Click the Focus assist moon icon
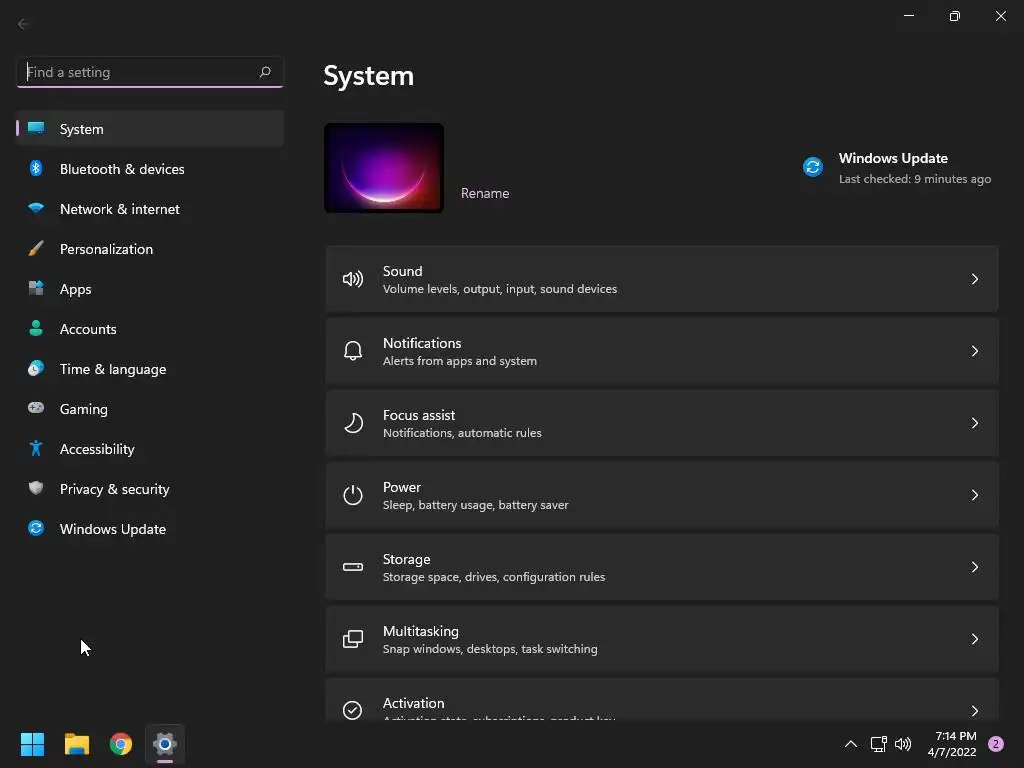This screenshot has width=1024, height=768. [353, 423]
